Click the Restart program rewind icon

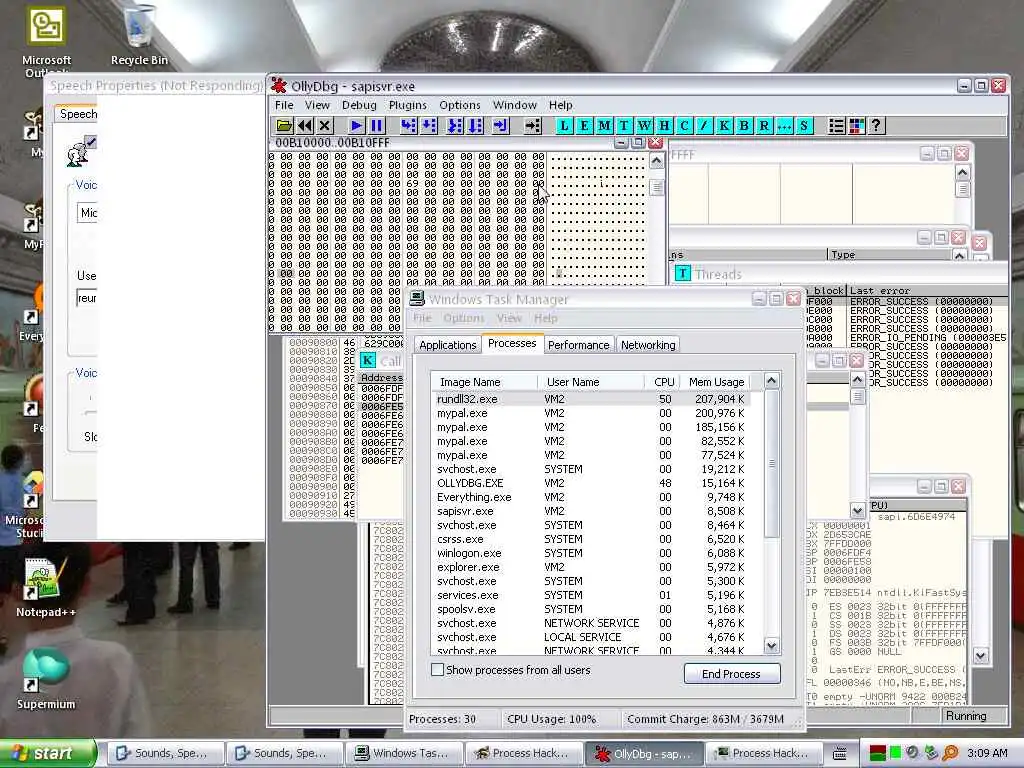(x=304, y=125)
